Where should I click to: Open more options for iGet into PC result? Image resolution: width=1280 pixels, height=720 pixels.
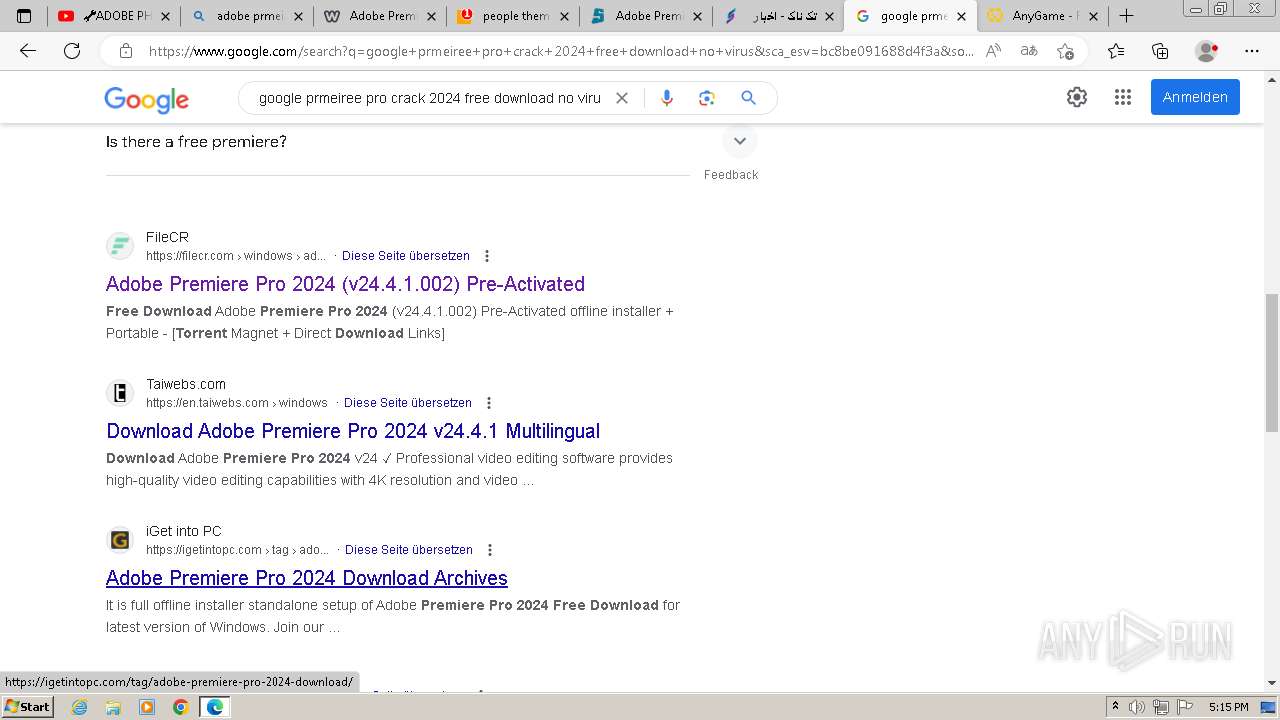point(490,550)
